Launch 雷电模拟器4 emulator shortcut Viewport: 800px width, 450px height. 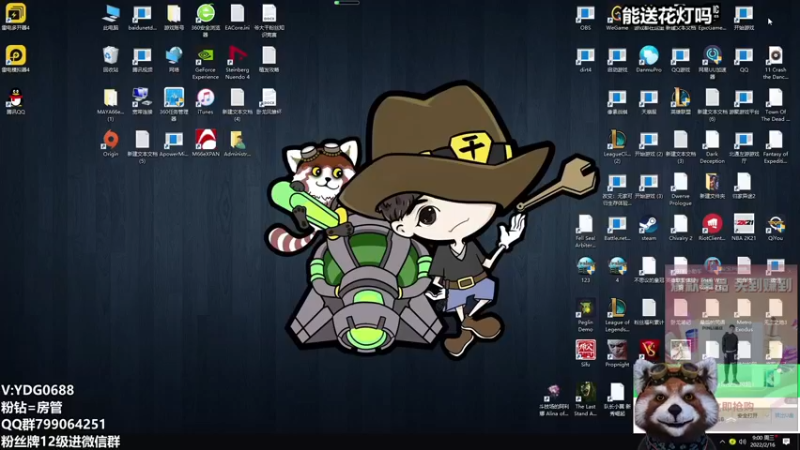point(15,59)
